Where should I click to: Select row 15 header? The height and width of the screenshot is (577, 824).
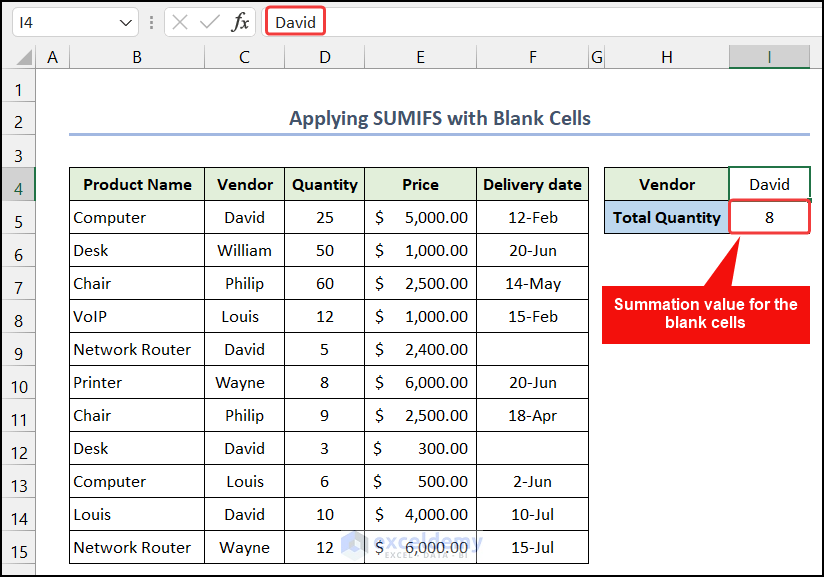(x=18, y=548)
